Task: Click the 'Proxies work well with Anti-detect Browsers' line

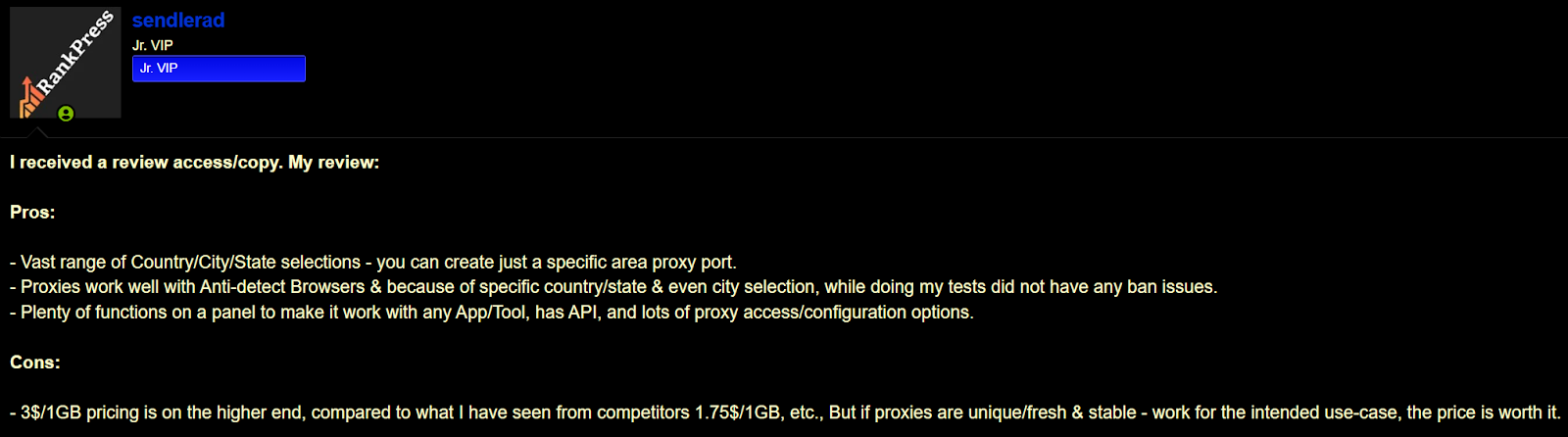Action: click(613, 287)
